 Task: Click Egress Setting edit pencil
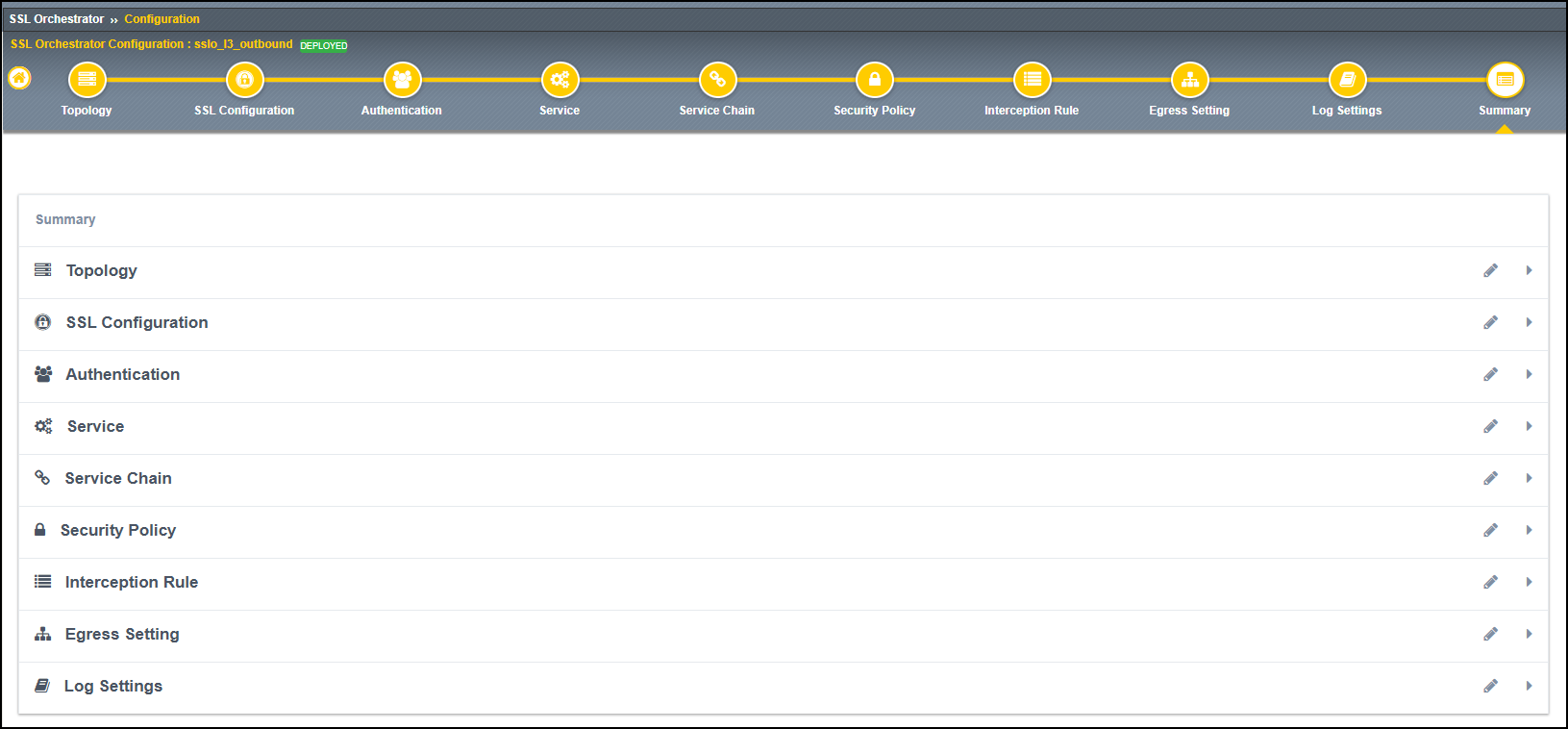point(1490,634)
